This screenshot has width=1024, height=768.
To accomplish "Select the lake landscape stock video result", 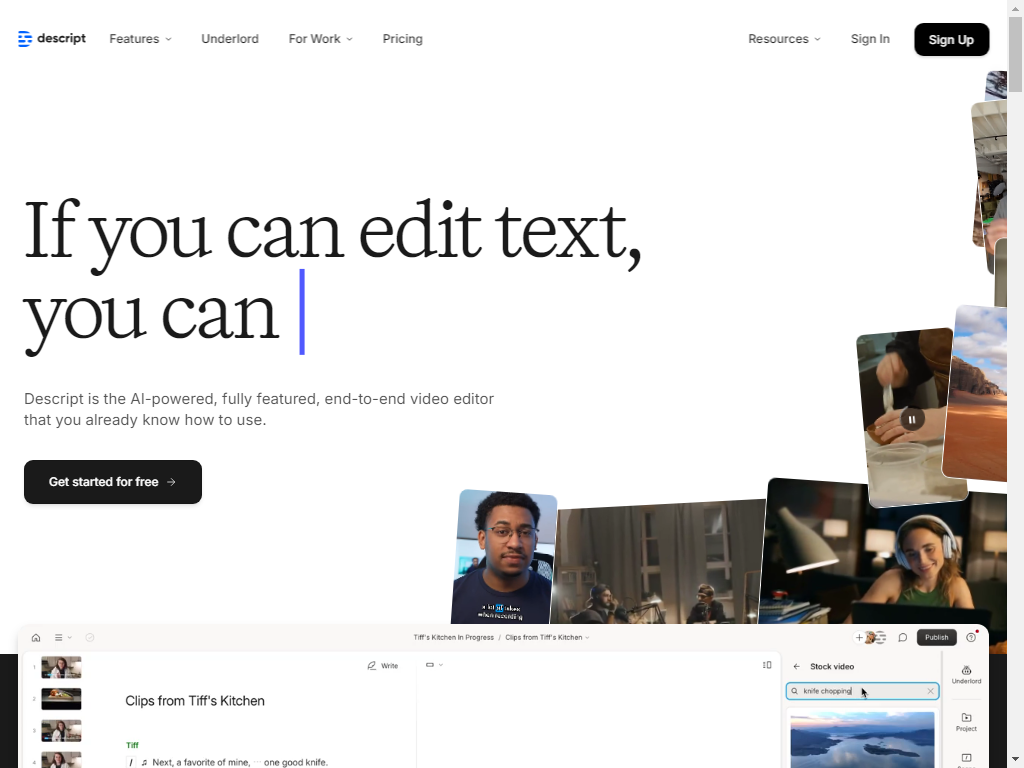I will coord(862,740).
